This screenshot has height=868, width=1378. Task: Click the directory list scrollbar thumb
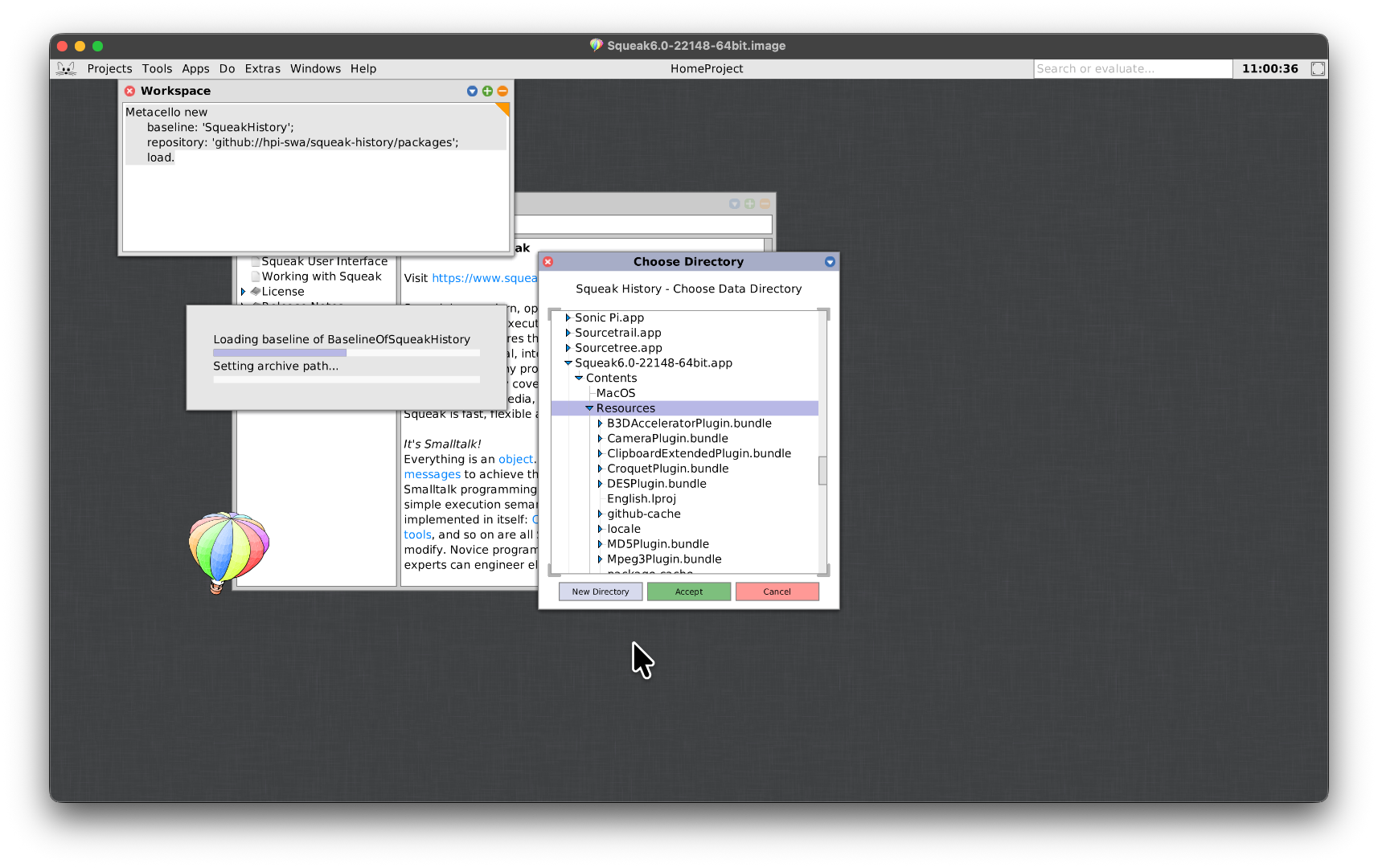pos(822,471)
